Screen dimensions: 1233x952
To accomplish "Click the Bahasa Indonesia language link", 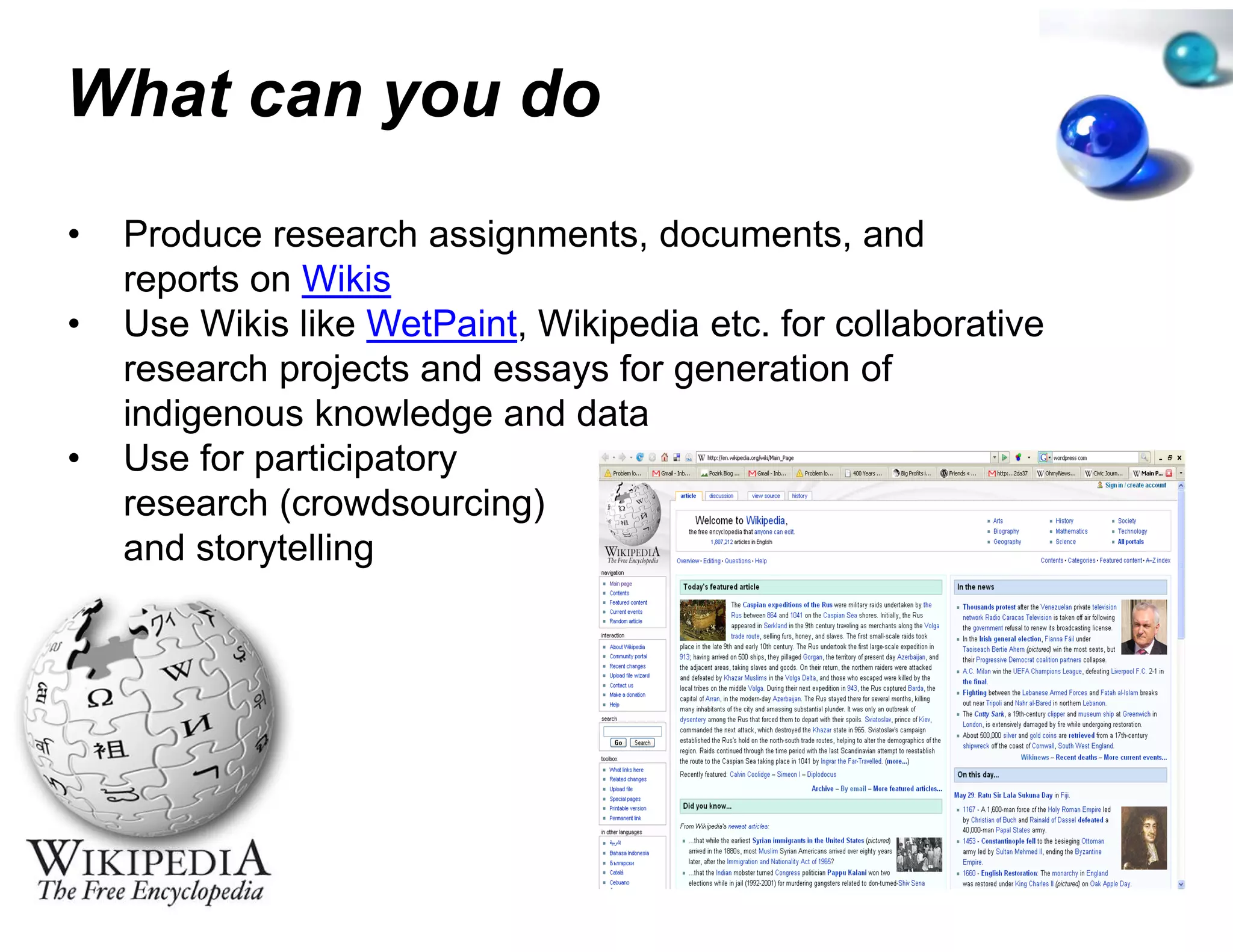I will (x=629, y=853).
